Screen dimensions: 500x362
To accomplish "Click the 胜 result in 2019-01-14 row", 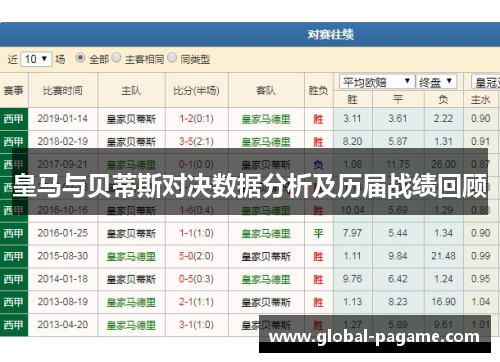I will [x=318, y=119].
